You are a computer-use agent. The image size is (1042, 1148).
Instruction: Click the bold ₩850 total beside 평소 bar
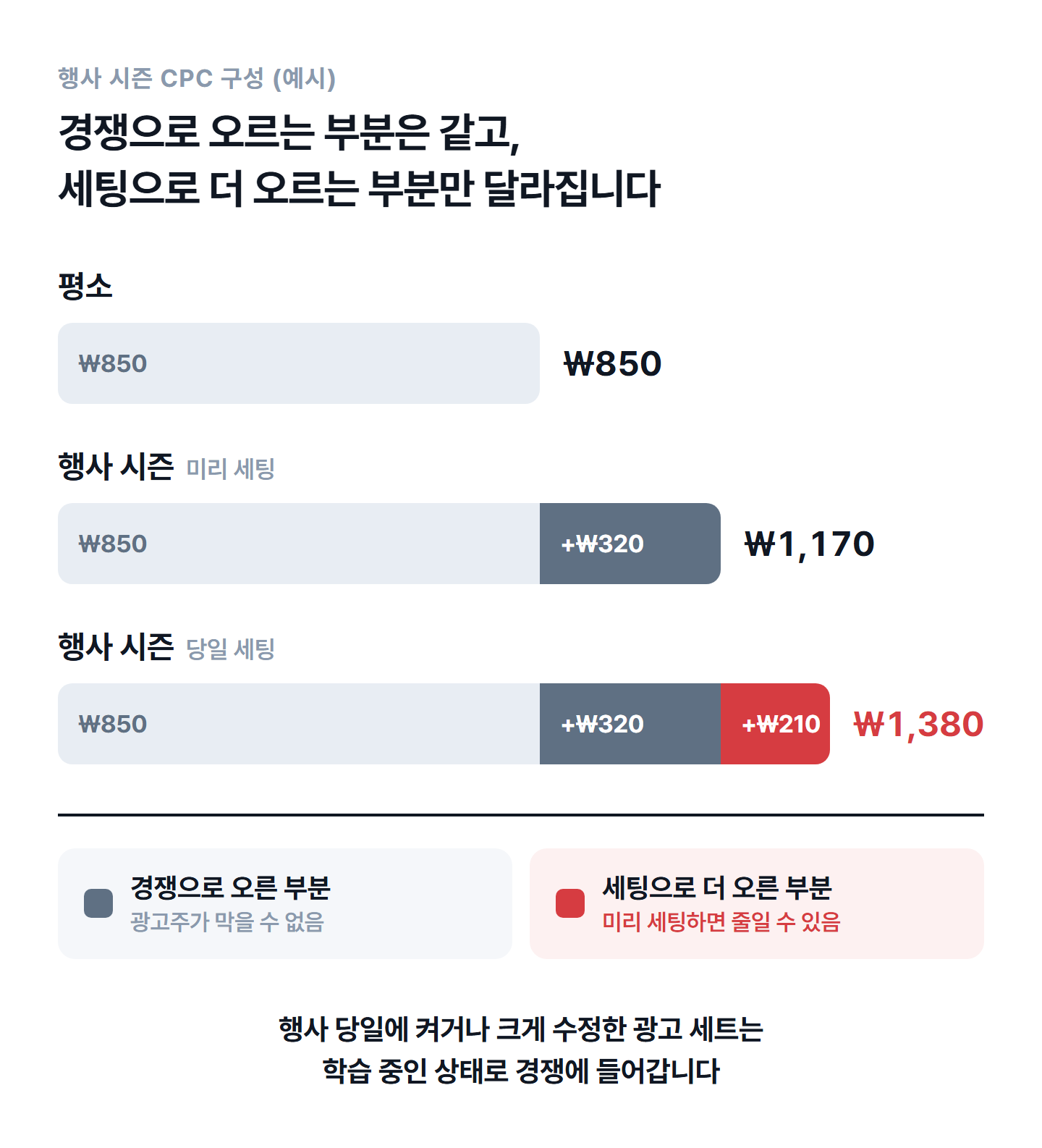[x=612, y=363]
